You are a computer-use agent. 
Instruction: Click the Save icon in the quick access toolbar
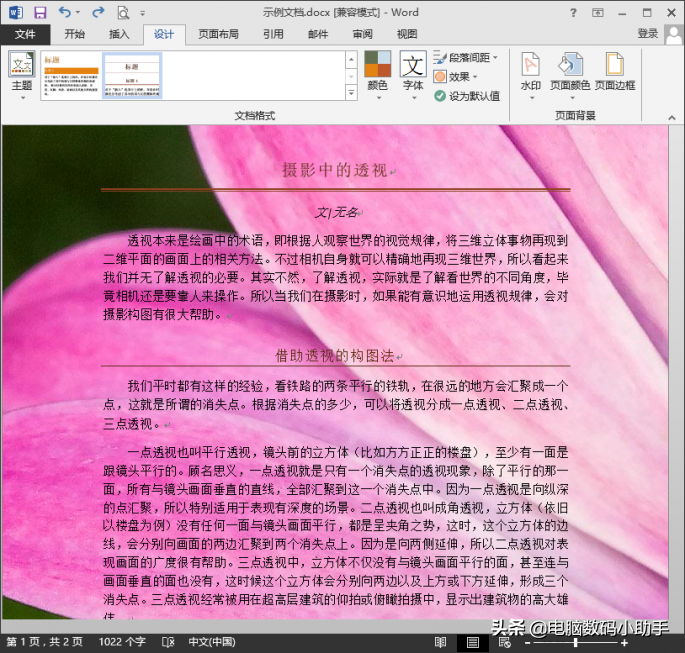[x=40, y=13]
